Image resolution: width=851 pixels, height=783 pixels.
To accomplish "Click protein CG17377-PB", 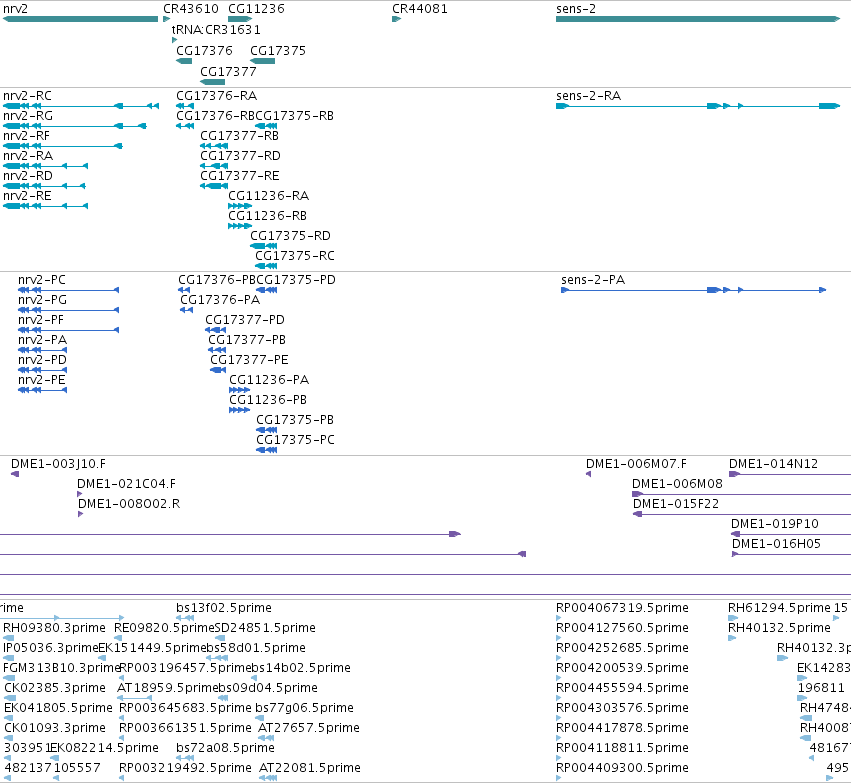I will click(247, 340).
